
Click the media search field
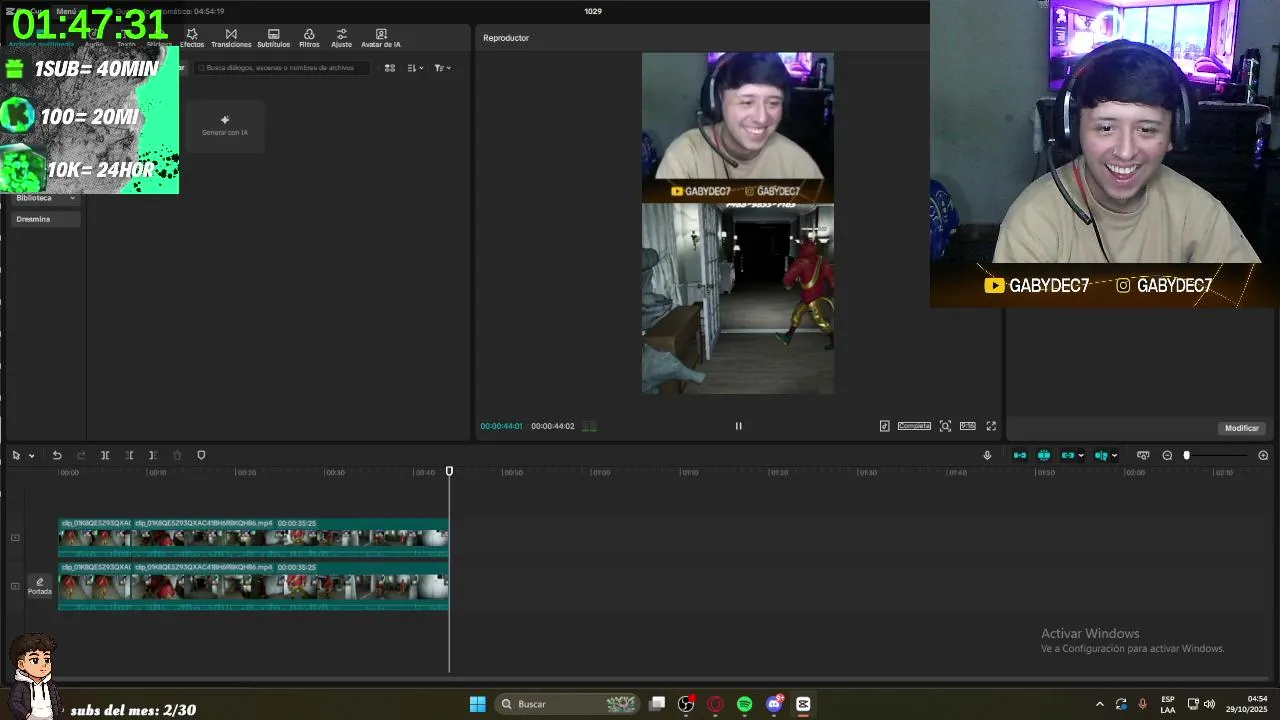tap(283, 68)
